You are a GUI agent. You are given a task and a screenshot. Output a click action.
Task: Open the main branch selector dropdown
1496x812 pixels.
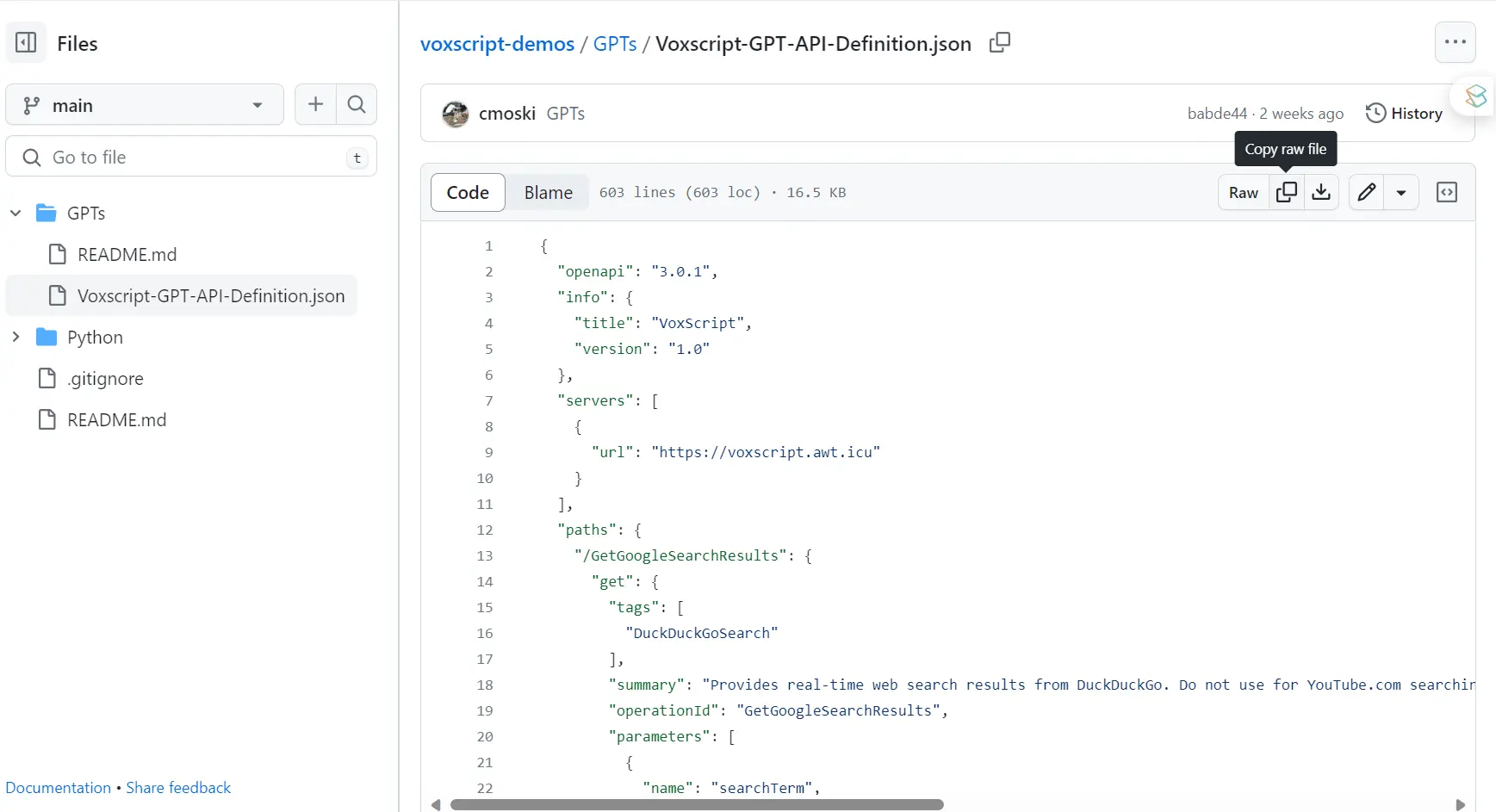click(x=145, y=105)
